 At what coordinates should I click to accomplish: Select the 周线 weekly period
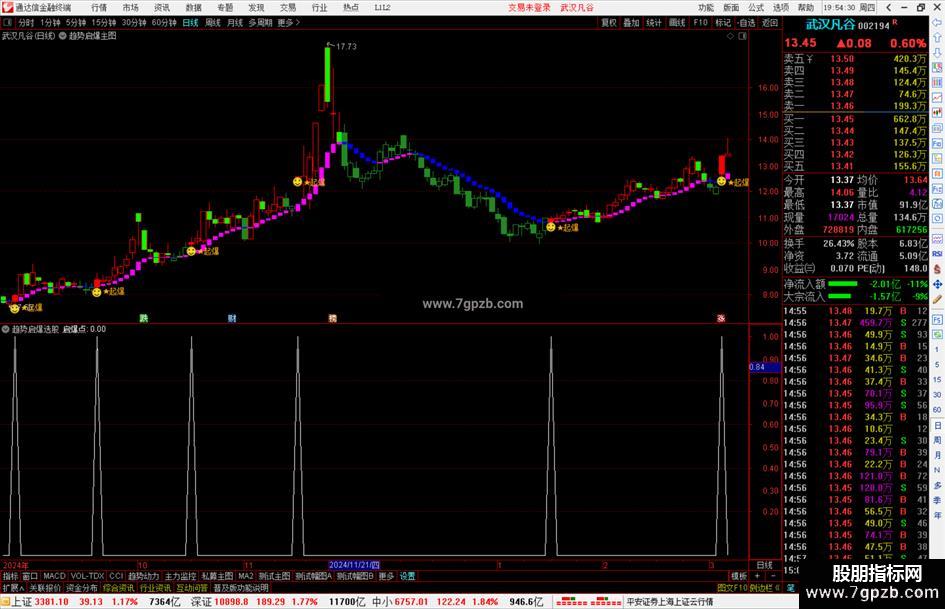point(213,22)
